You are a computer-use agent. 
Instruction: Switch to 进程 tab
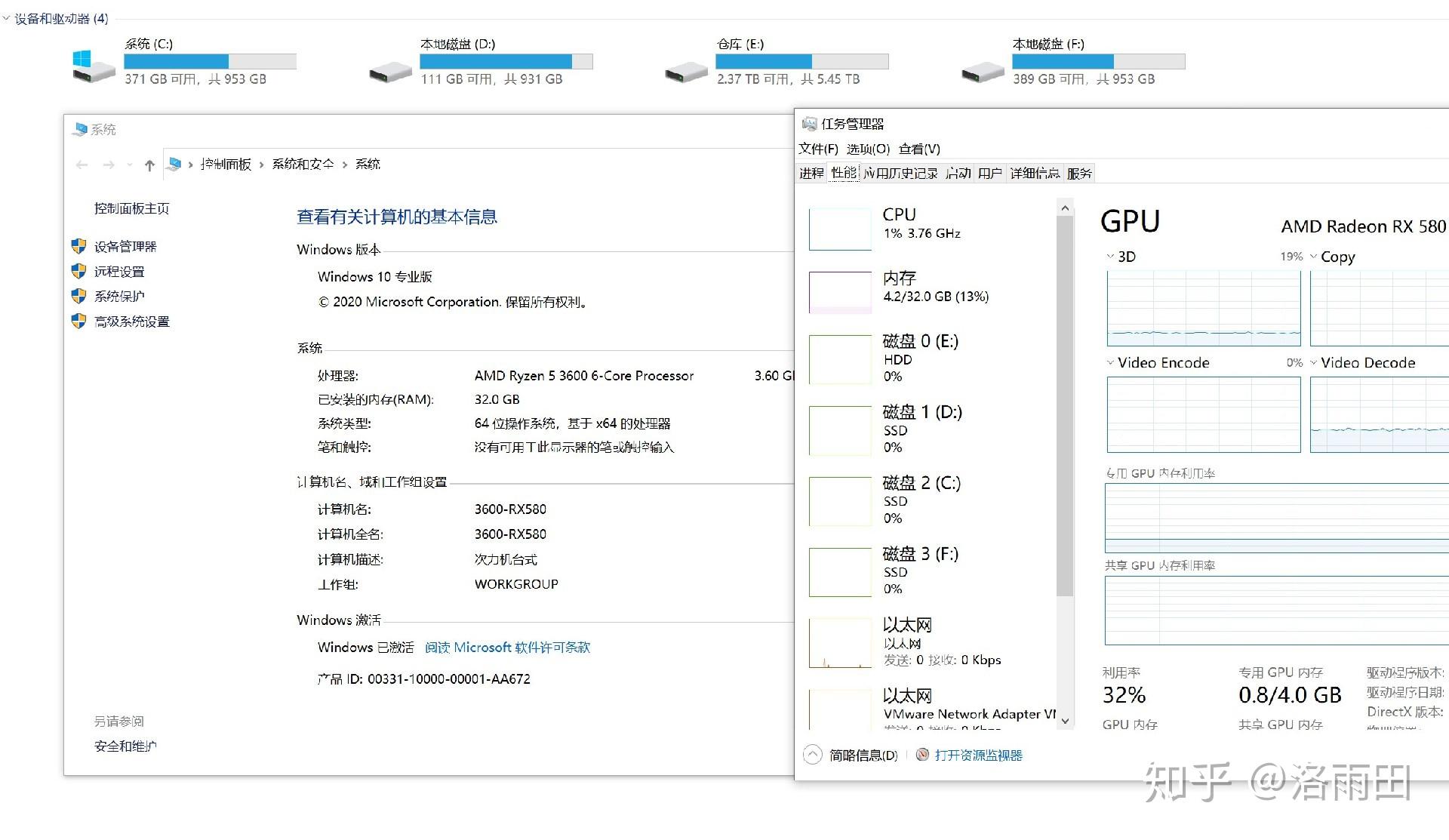[811, 173]
